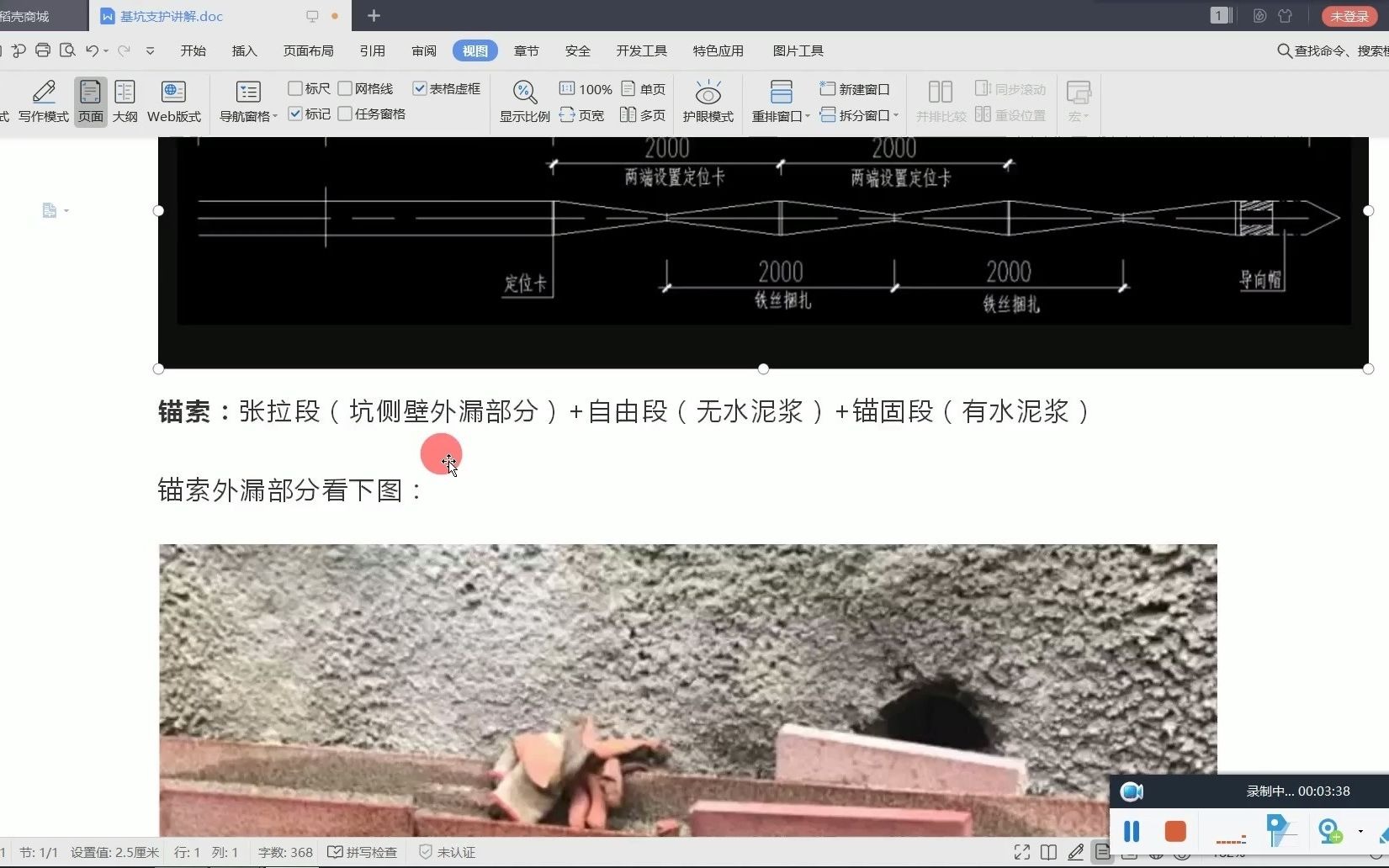1389x868 pixels.
Task: Switch to 基坑支护讲解.doc document tab
Action: click(219, 16)
